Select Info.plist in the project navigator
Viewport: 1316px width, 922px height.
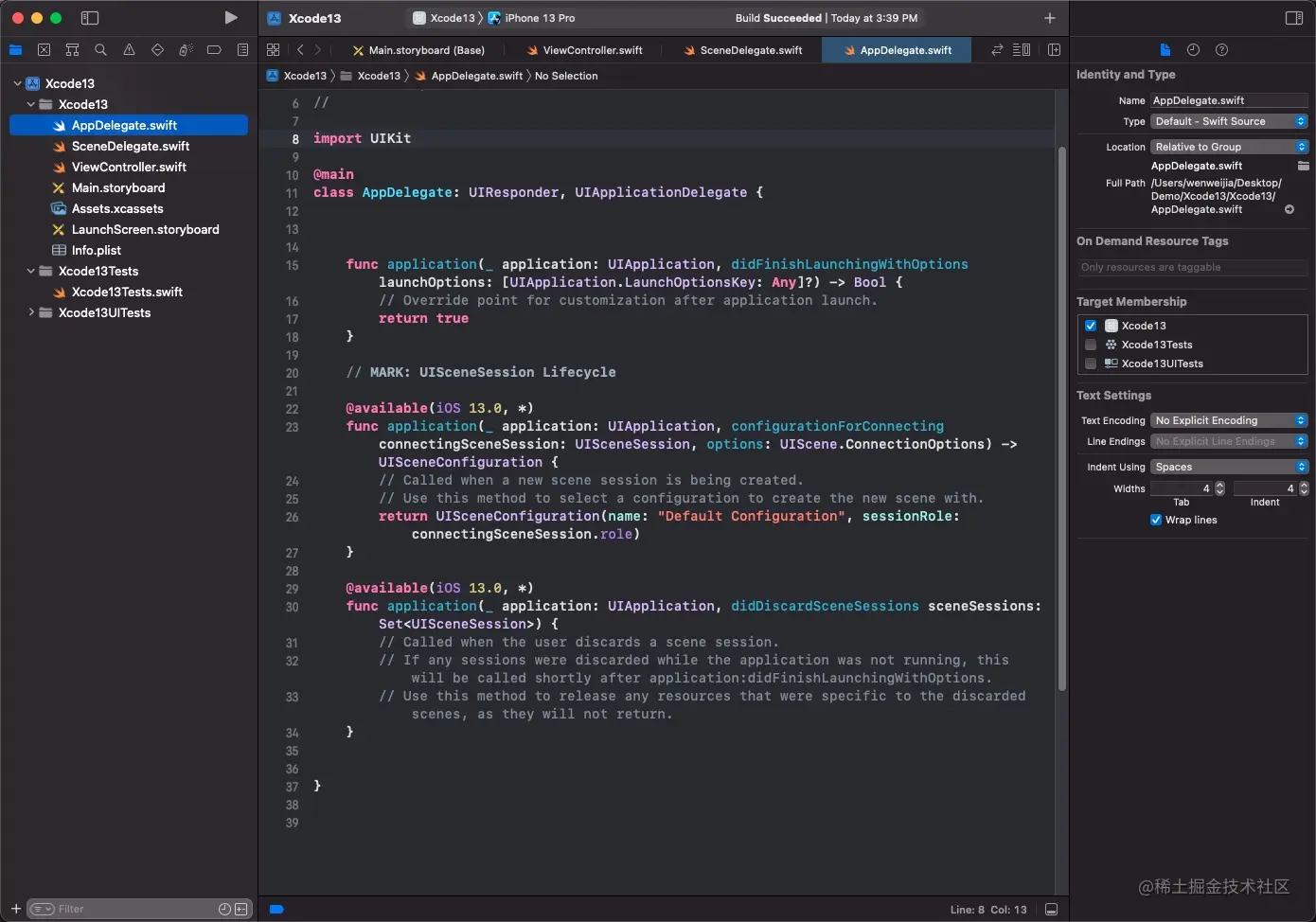click(x=97, y=250)
